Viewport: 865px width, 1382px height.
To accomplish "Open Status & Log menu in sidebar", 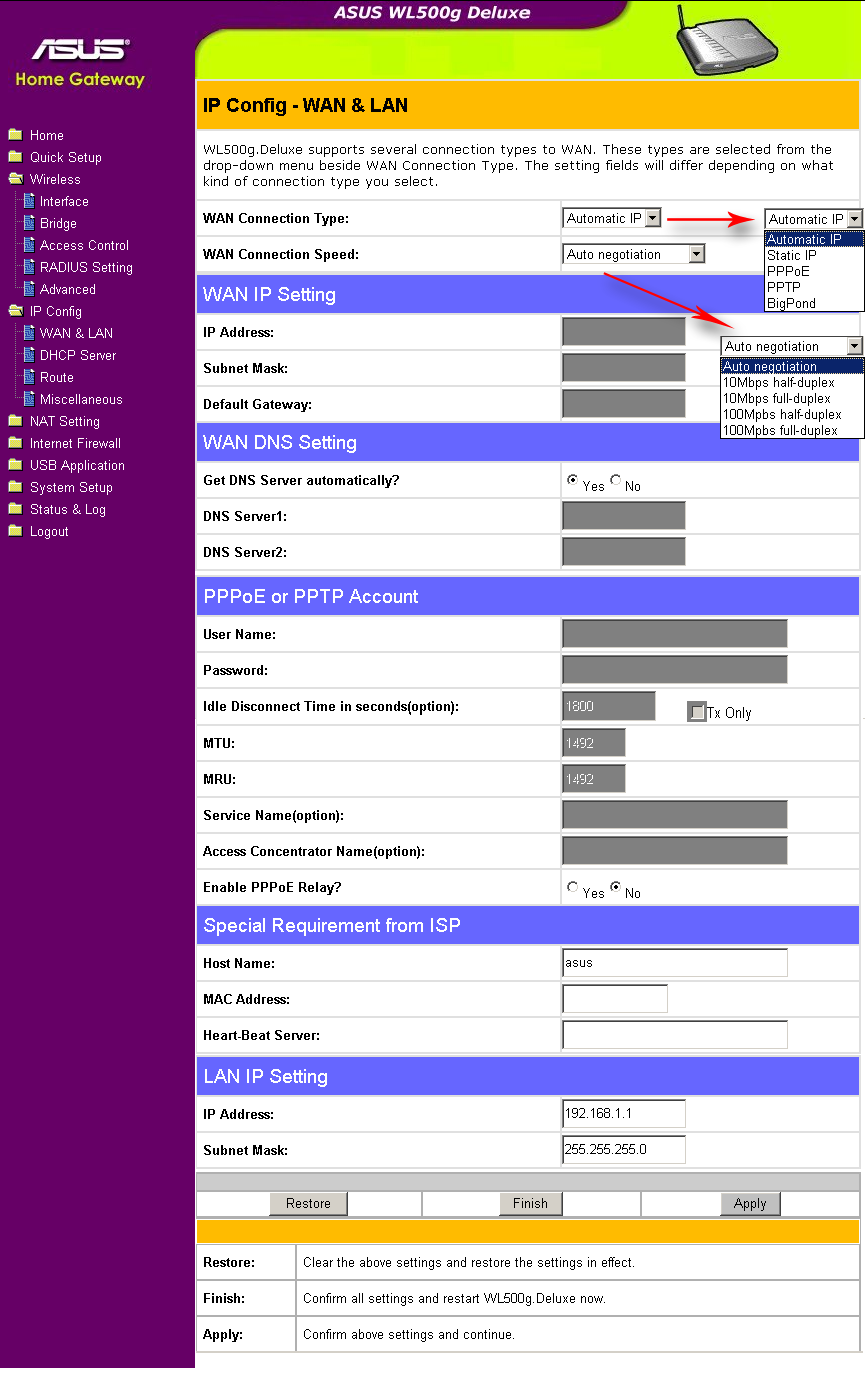I will click(x=68, y=509).
